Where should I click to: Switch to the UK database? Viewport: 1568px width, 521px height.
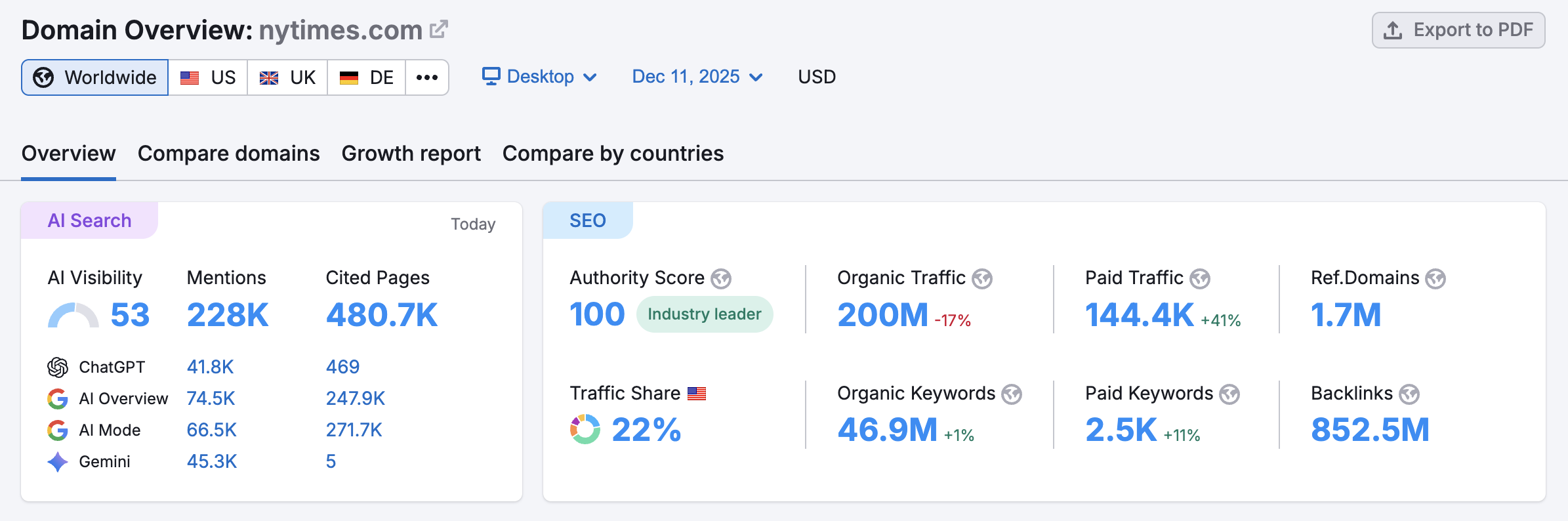287,77
